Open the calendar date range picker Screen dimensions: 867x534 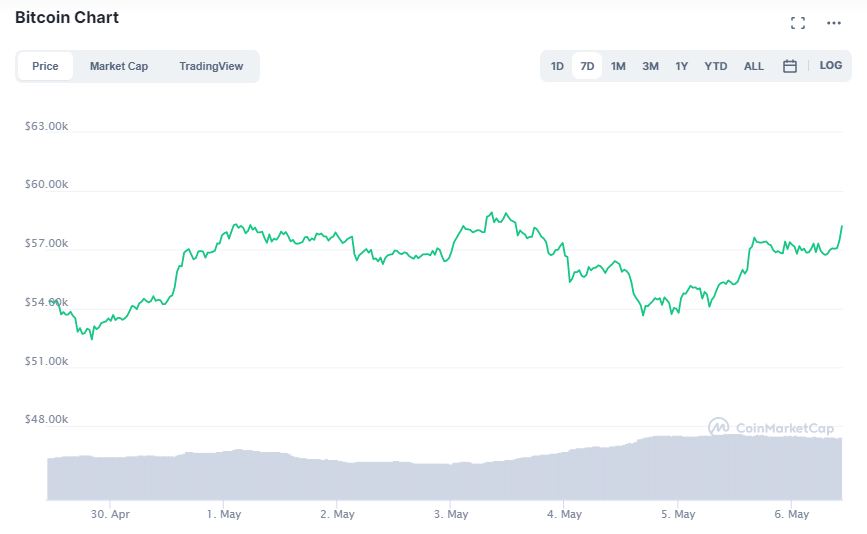coord(789,66)
